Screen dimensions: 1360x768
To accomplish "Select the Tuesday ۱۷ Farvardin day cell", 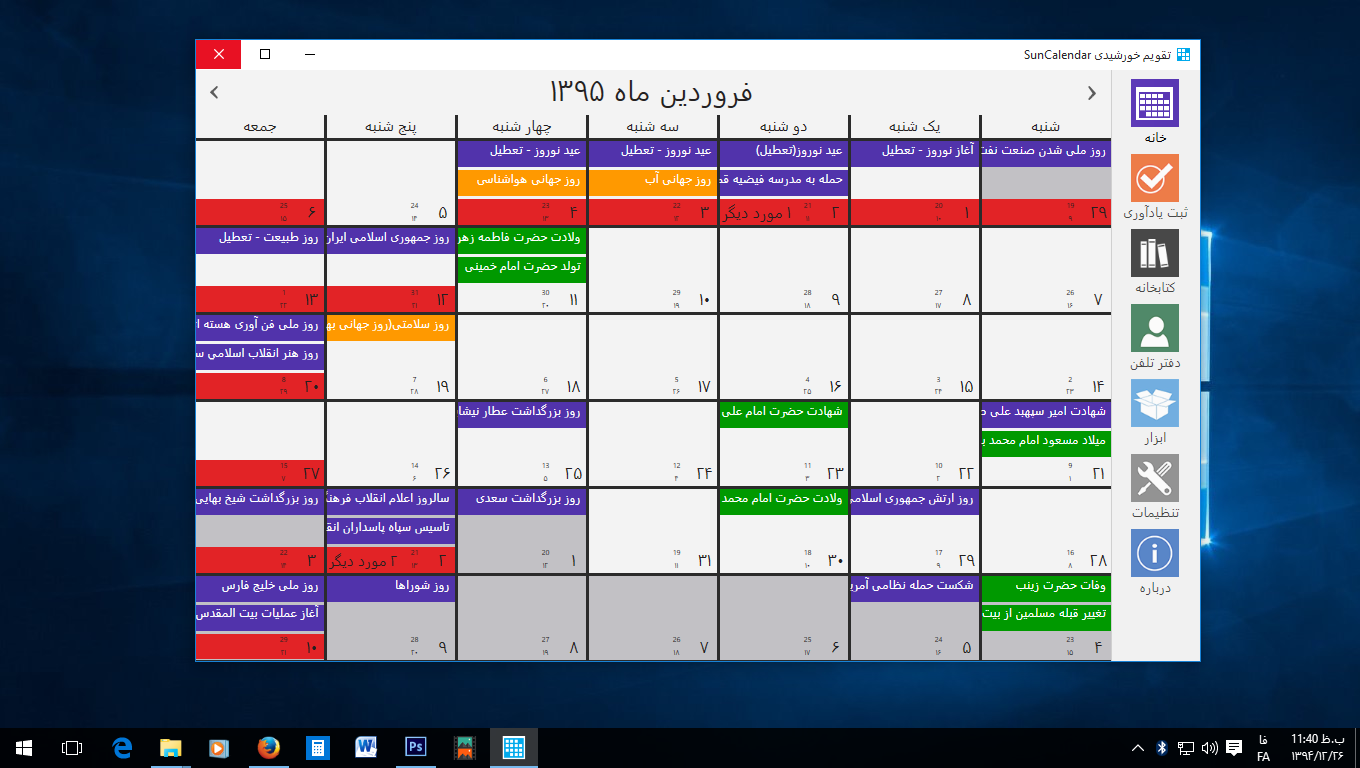I will click(x=652, y=356).
